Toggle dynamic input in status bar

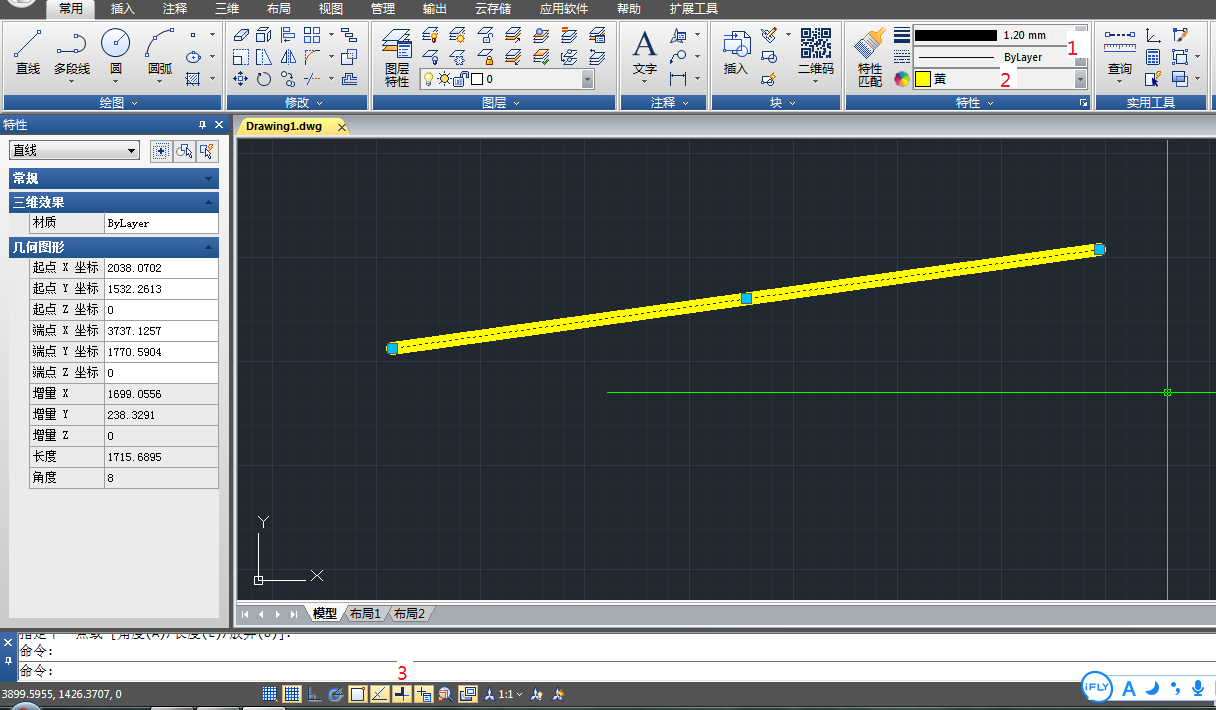(423, 694)
